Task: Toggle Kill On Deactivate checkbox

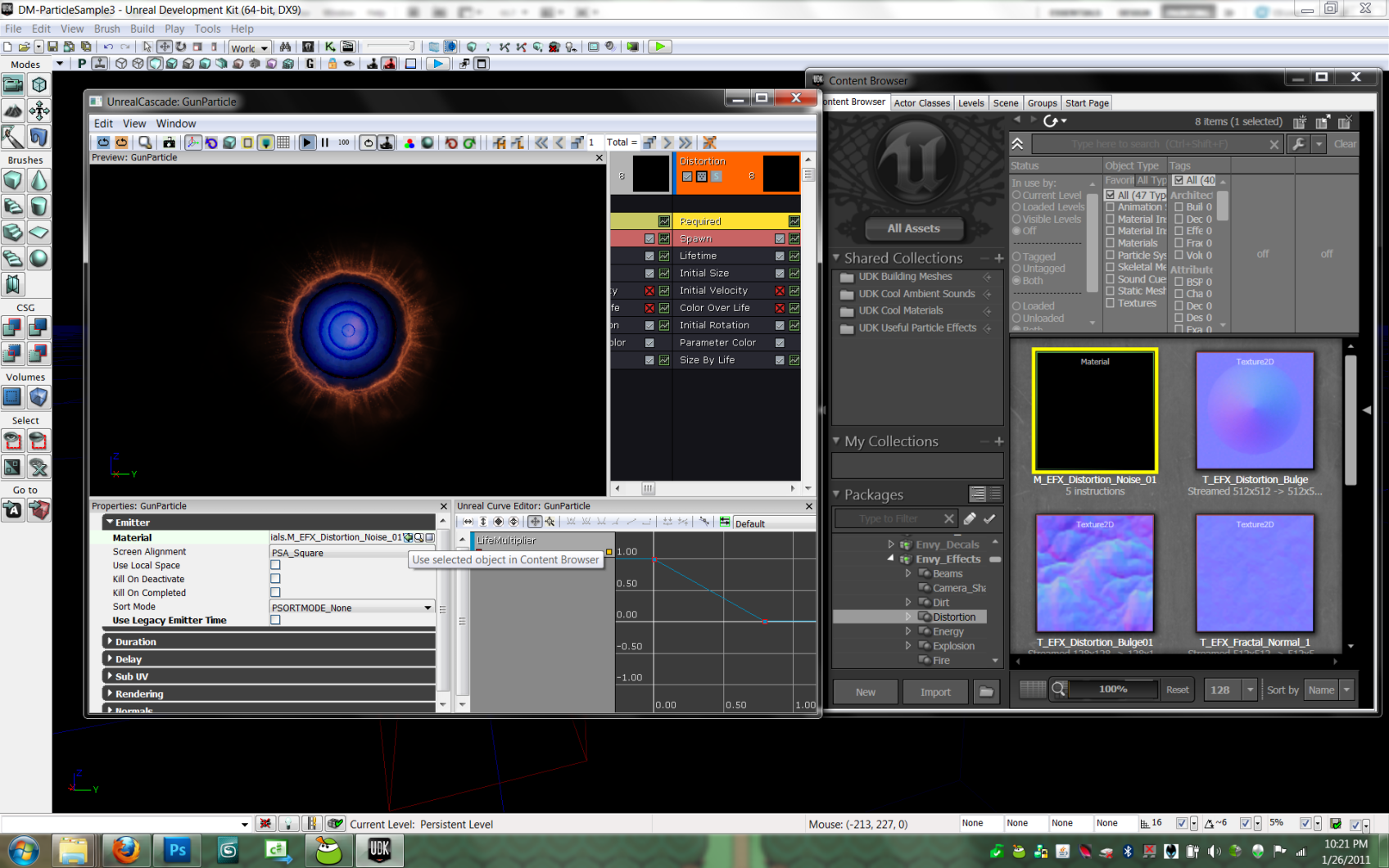Action: (275, 579)
